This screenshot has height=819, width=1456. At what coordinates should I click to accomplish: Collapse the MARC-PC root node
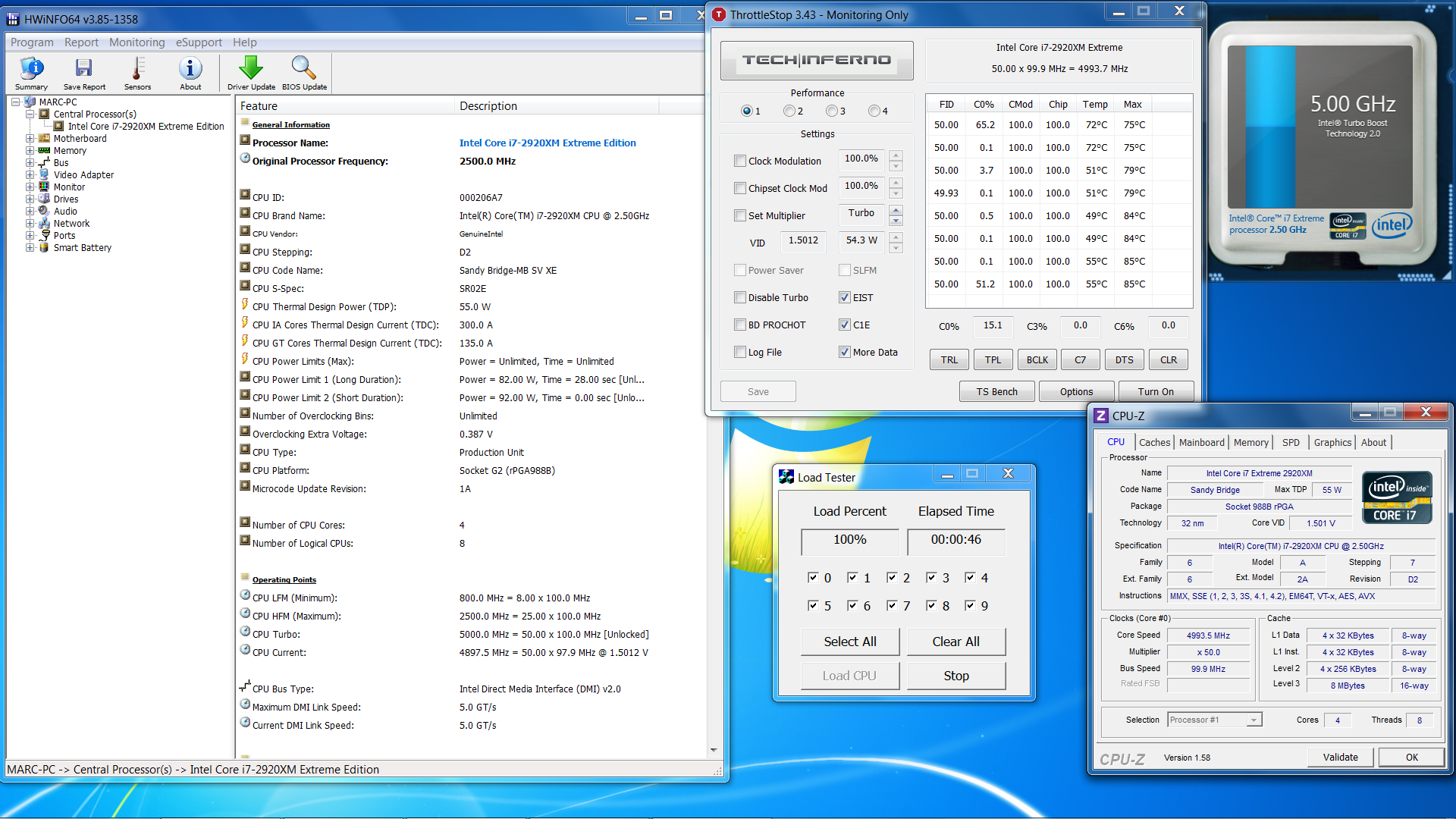(x=15, y=102)
